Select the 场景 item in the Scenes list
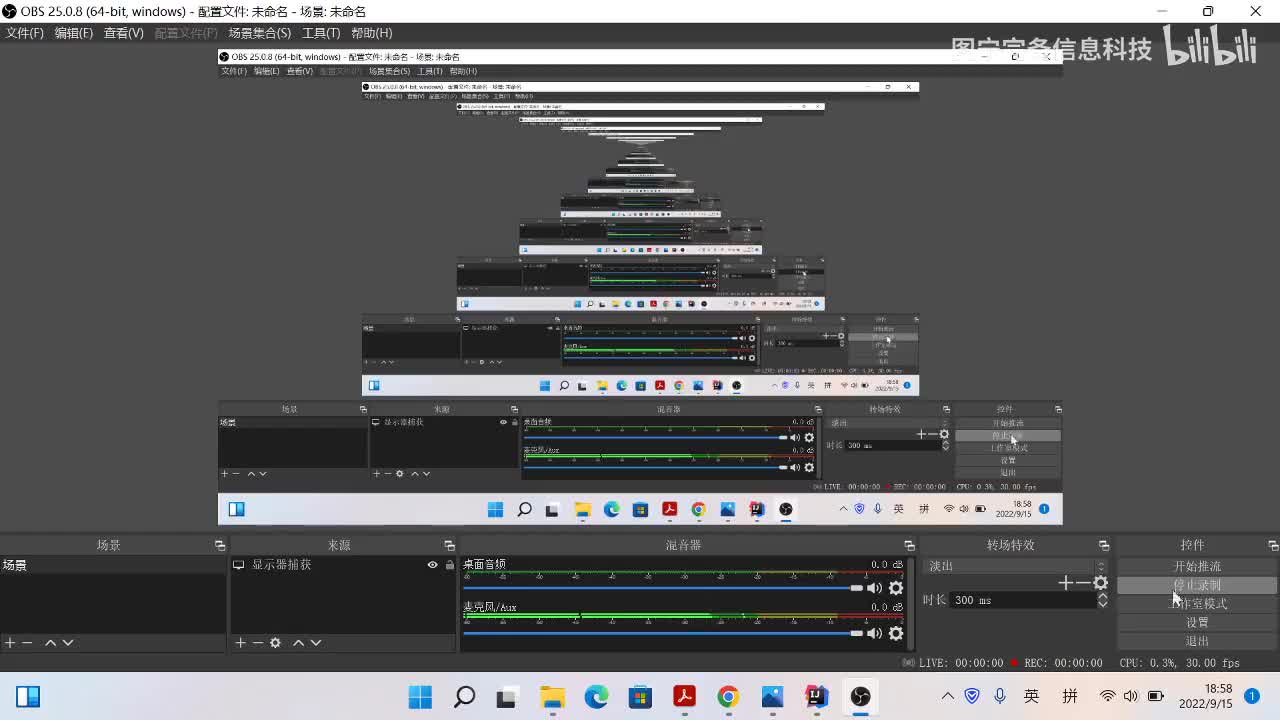1280x720 pixels. (113, 565)
